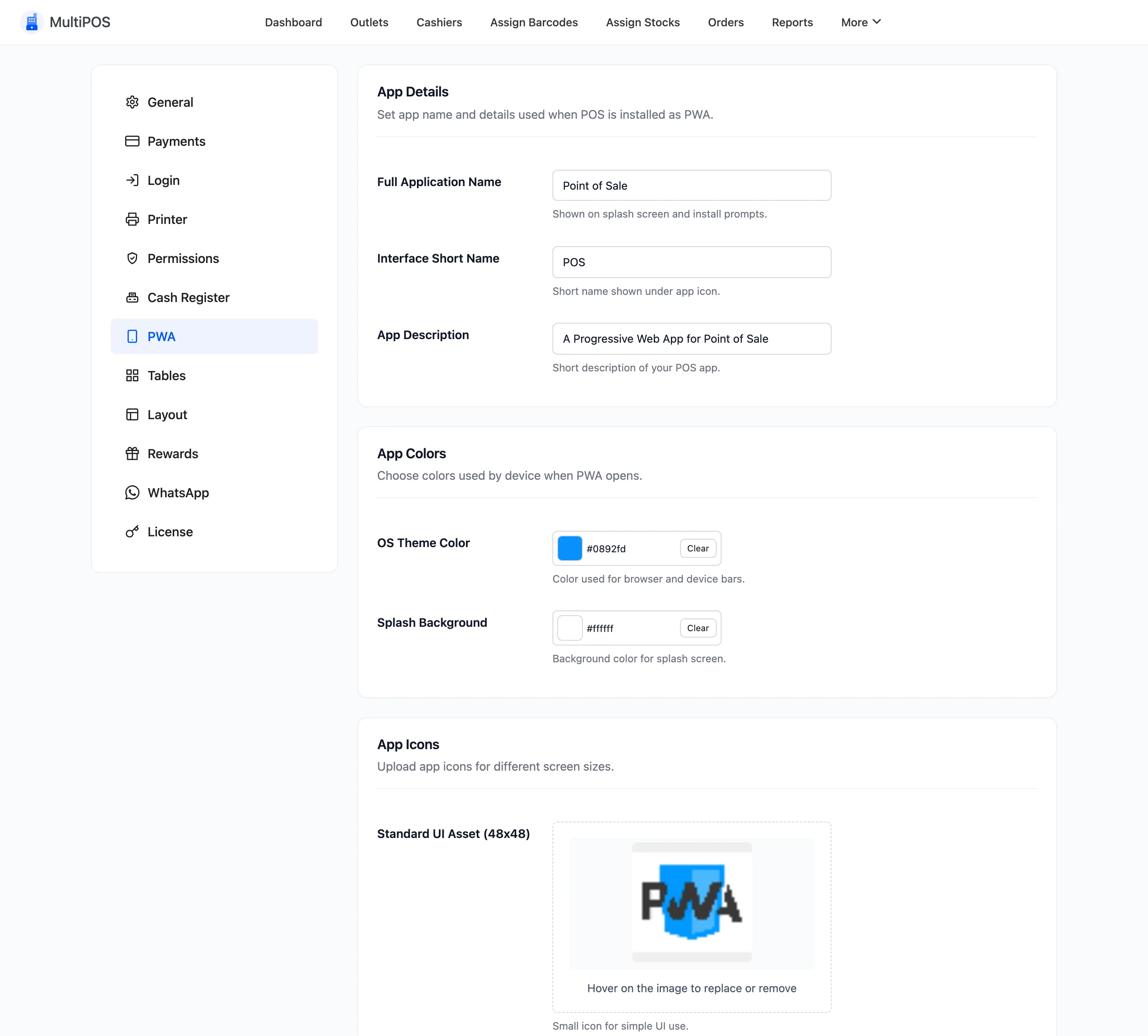Click the "Hover on the image to replace or remove" text
The width and height of the screenshot is (1148, 1036).
pos(691,988)
